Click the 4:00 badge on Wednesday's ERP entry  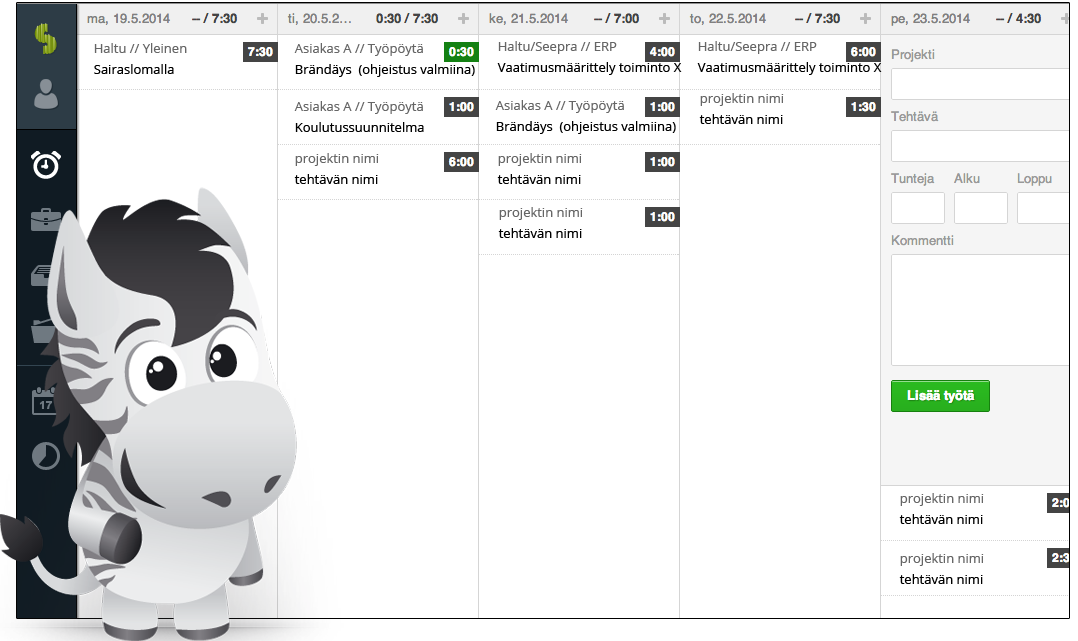661,52
